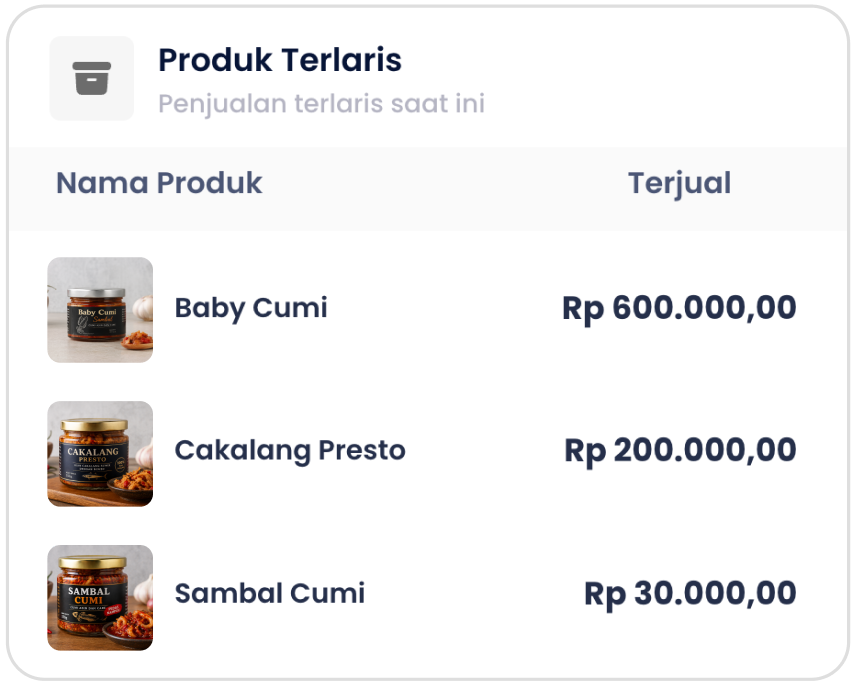Click the Baby Cumi product thumbnail
Viewport: 852px width, 688px height.
tap(100, 310)
